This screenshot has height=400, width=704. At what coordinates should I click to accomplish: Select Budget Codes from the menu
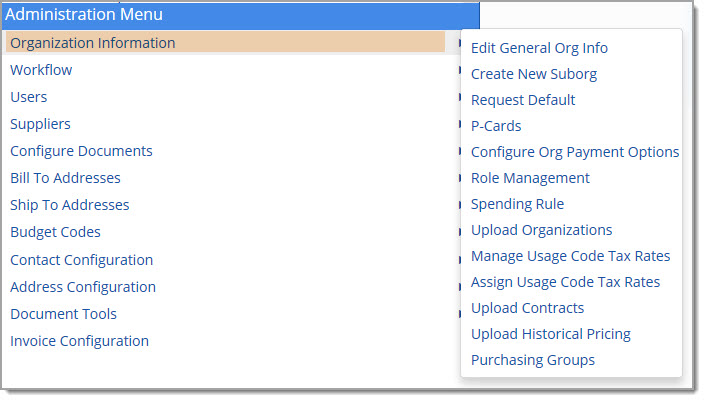pos(55,232)
